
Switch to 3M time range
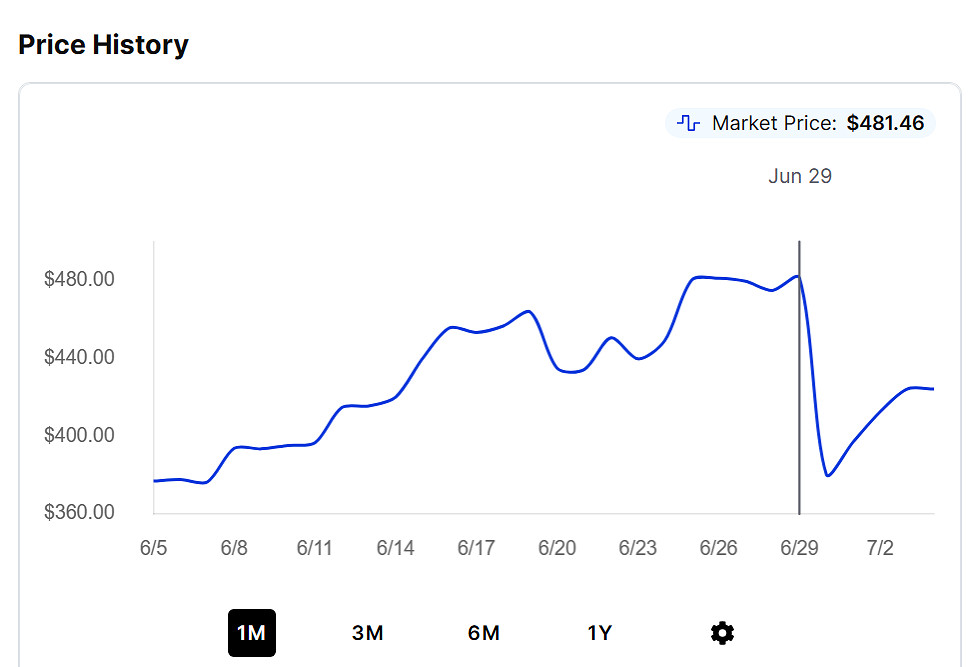pos(367,633)
